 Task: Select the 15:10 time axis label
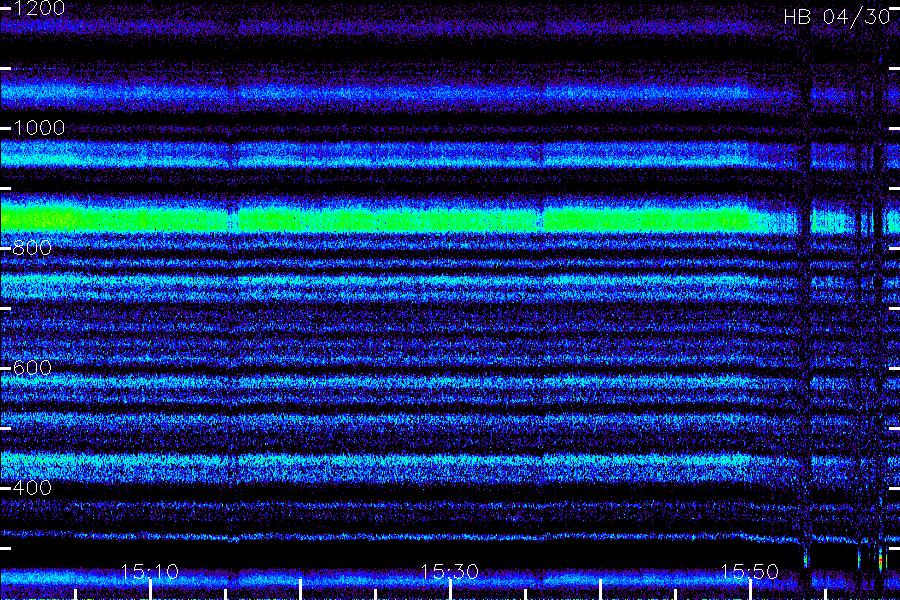coord(149,571)
